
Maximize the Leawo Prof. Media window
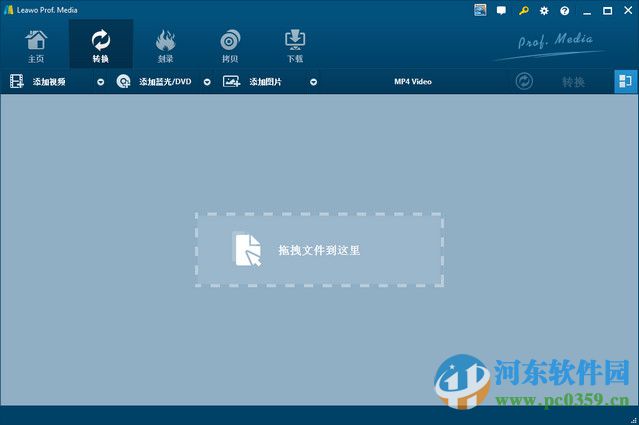coord(607,11)
